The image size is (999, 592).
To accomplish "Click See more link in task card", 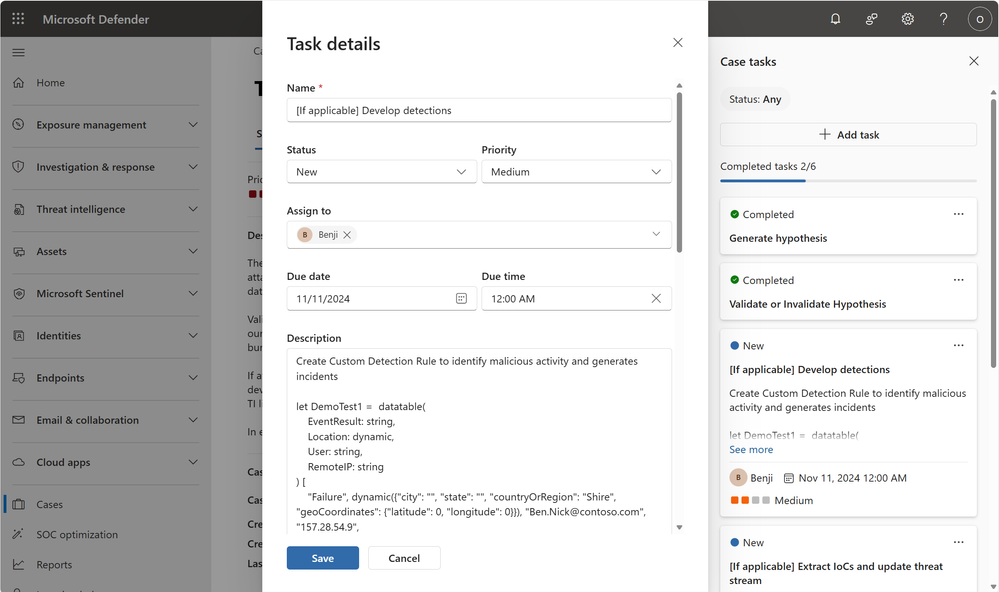I will pos(751,450).
